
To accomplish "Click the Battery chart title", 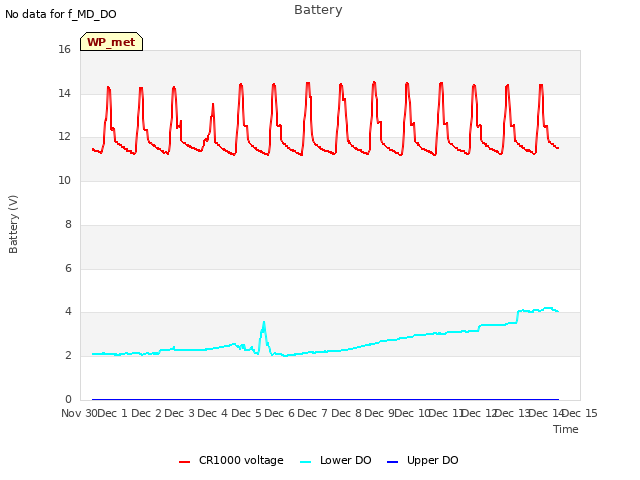I will point(318,10).
